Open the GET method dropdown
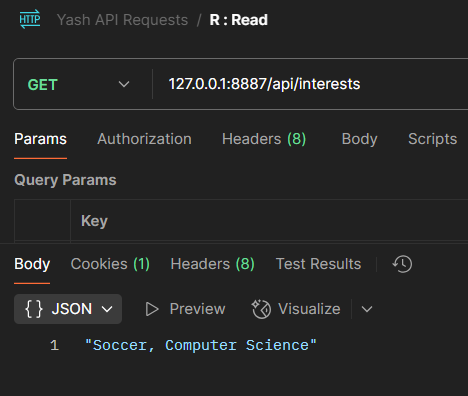The width and height of the screenshot is (468, 396). point(78,85)
